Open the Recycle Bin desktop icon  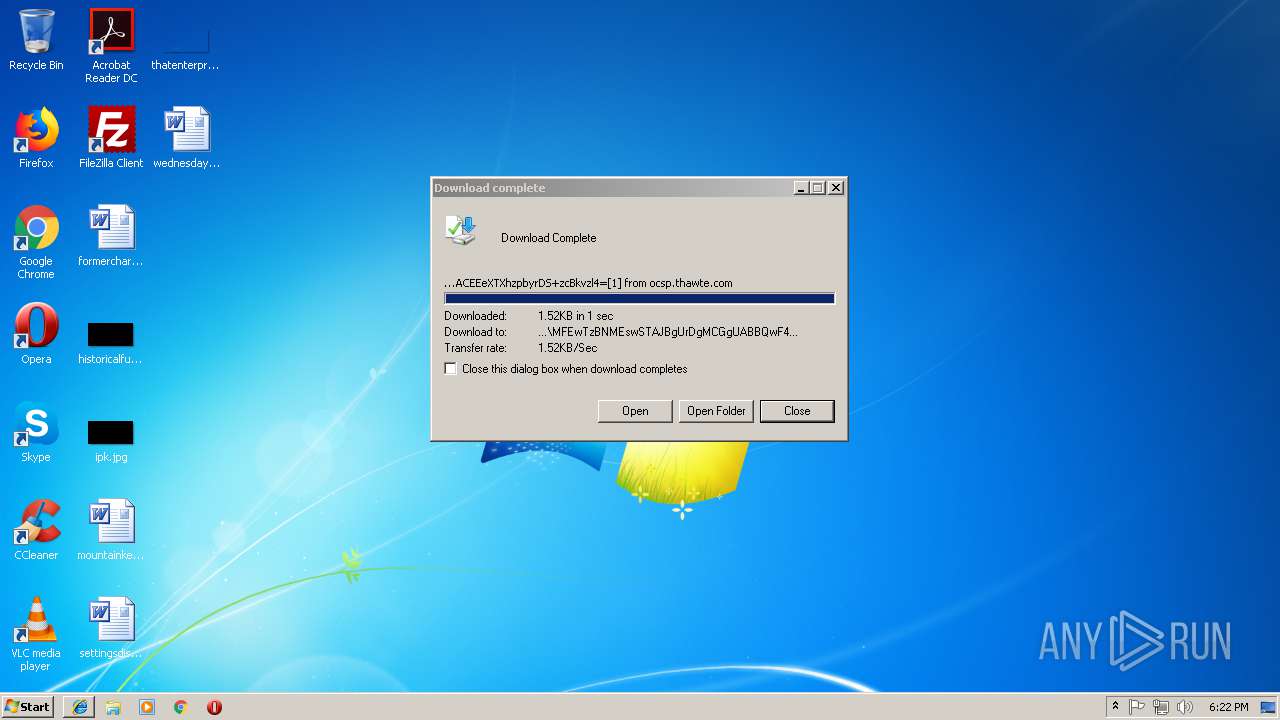pyautogui.click(x=36, y=40)
